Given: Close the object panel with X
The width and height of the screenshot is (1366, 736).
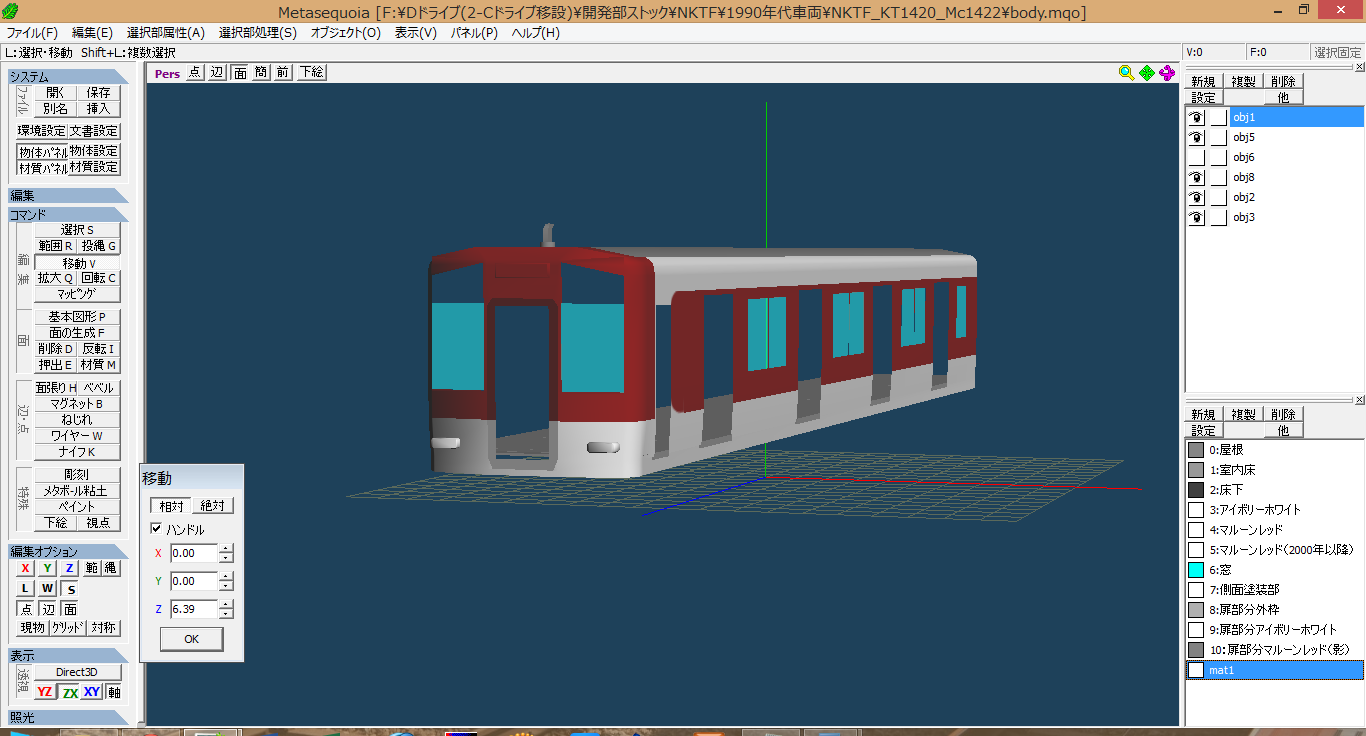Looking at the screenshot, I should coord(1359,66).
